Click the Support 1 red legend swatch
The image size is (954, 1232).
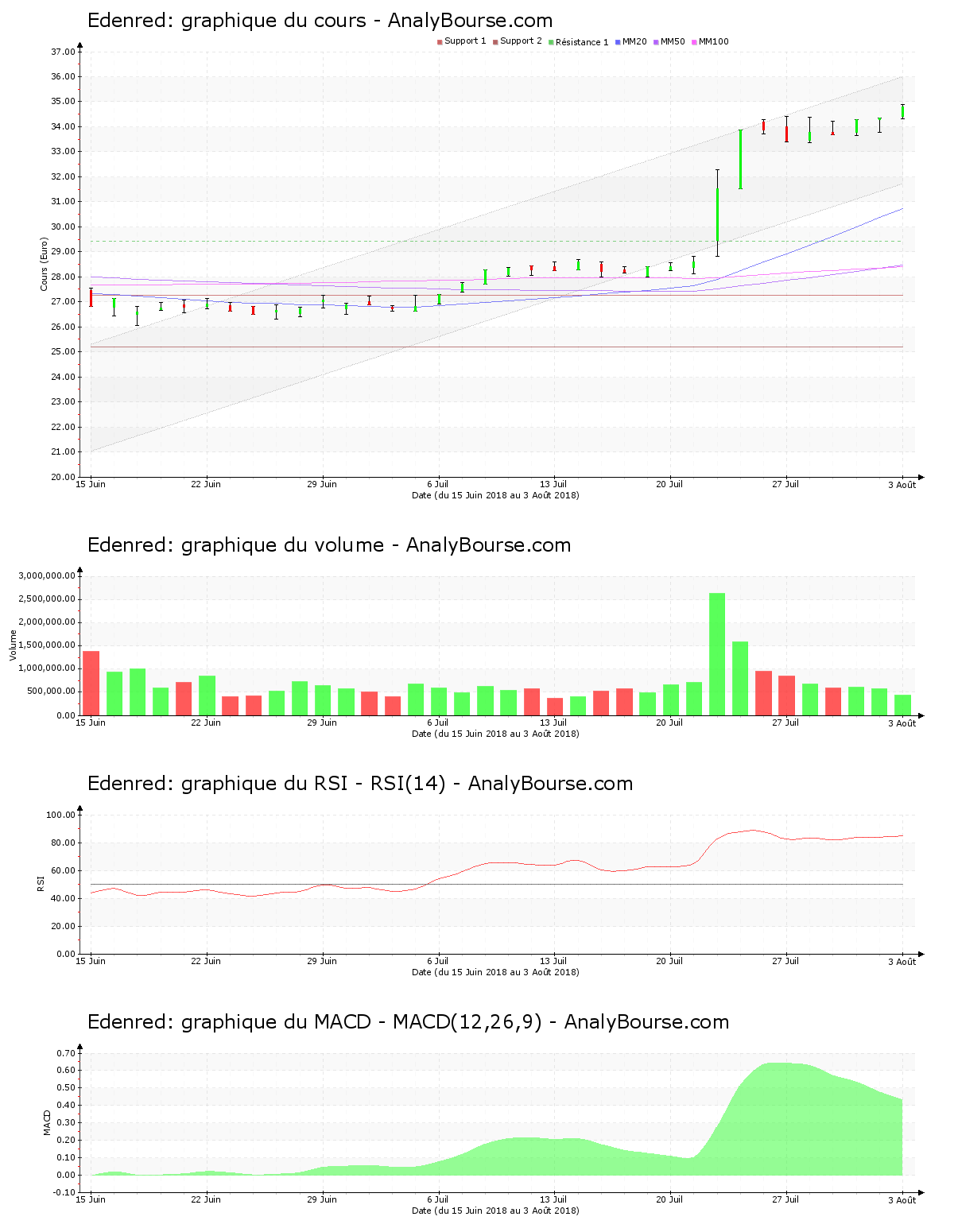(440, 42)
